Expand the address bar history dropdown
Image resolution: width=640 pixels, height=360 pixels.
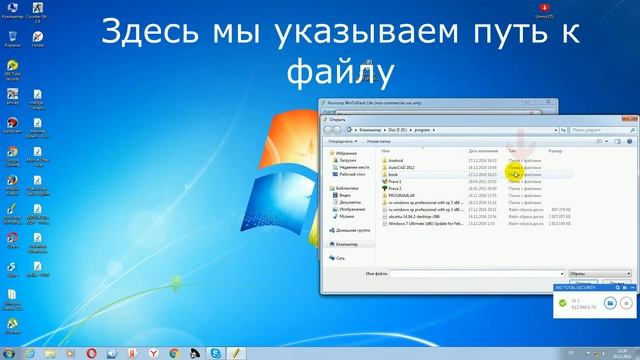556,130
